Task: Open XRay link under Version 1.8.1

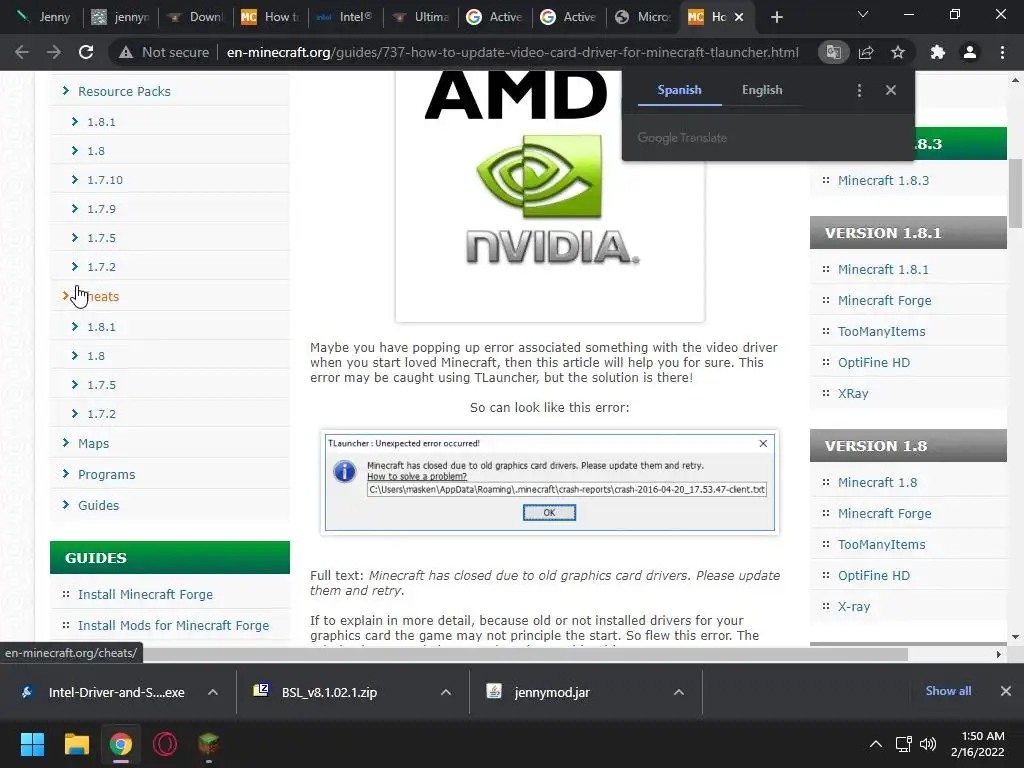Action: [x=853, y=393]
